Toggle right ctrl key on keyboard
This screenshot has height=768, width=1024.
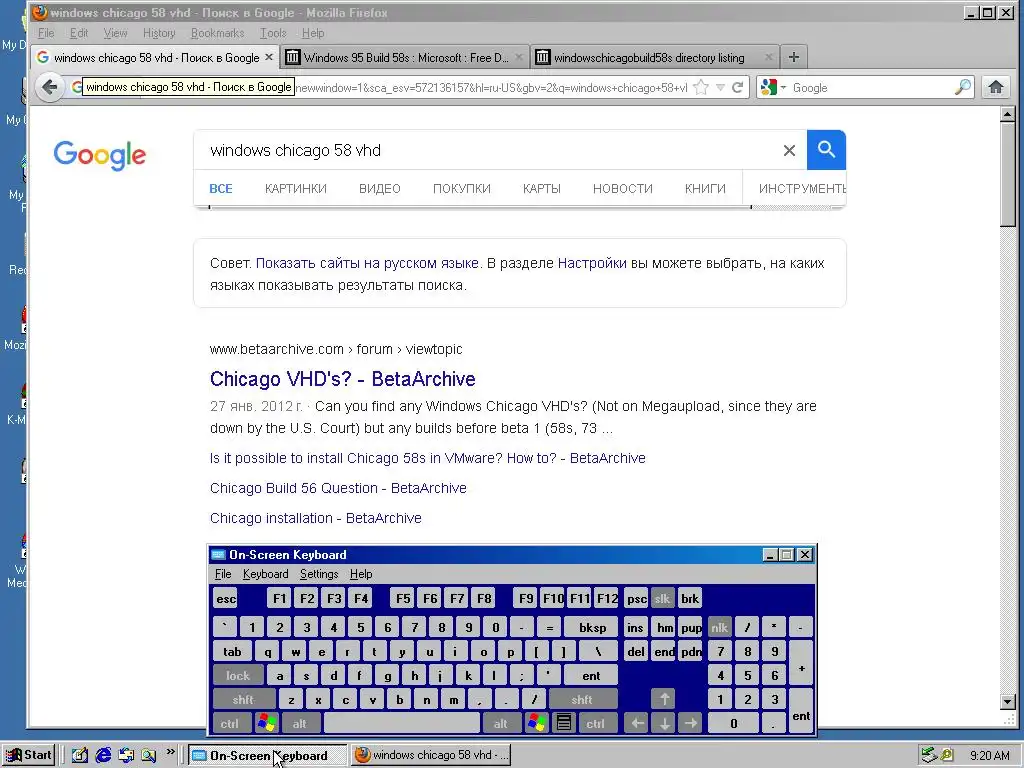[x=596, y=724]
